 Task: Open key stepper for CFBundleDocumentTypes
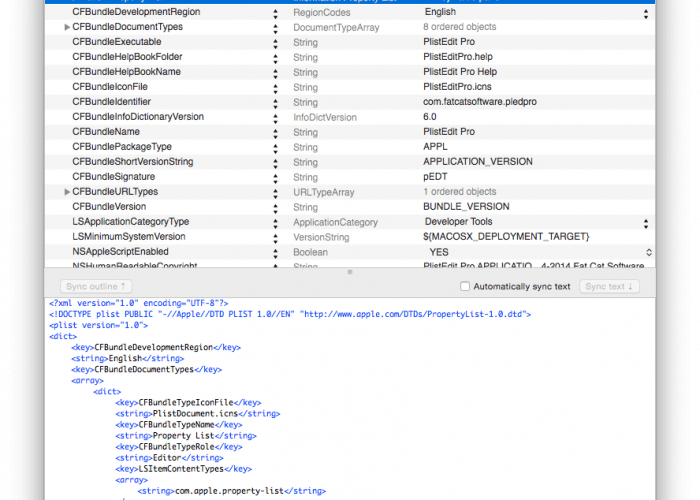pyautogui.click(x=275, y=29)
